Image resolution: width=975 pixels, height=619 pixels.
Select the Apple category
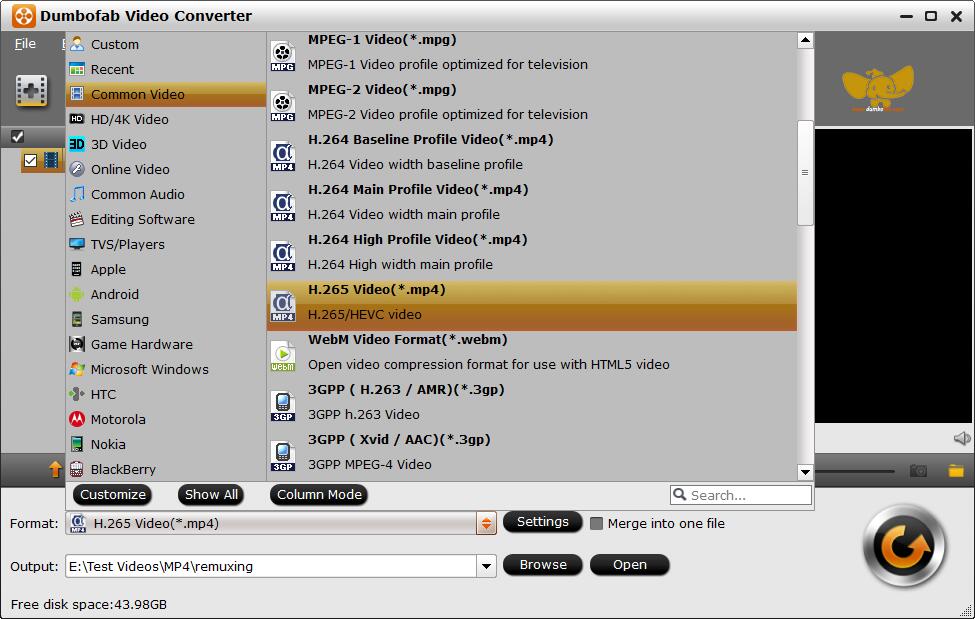click(x=166, y=269)
